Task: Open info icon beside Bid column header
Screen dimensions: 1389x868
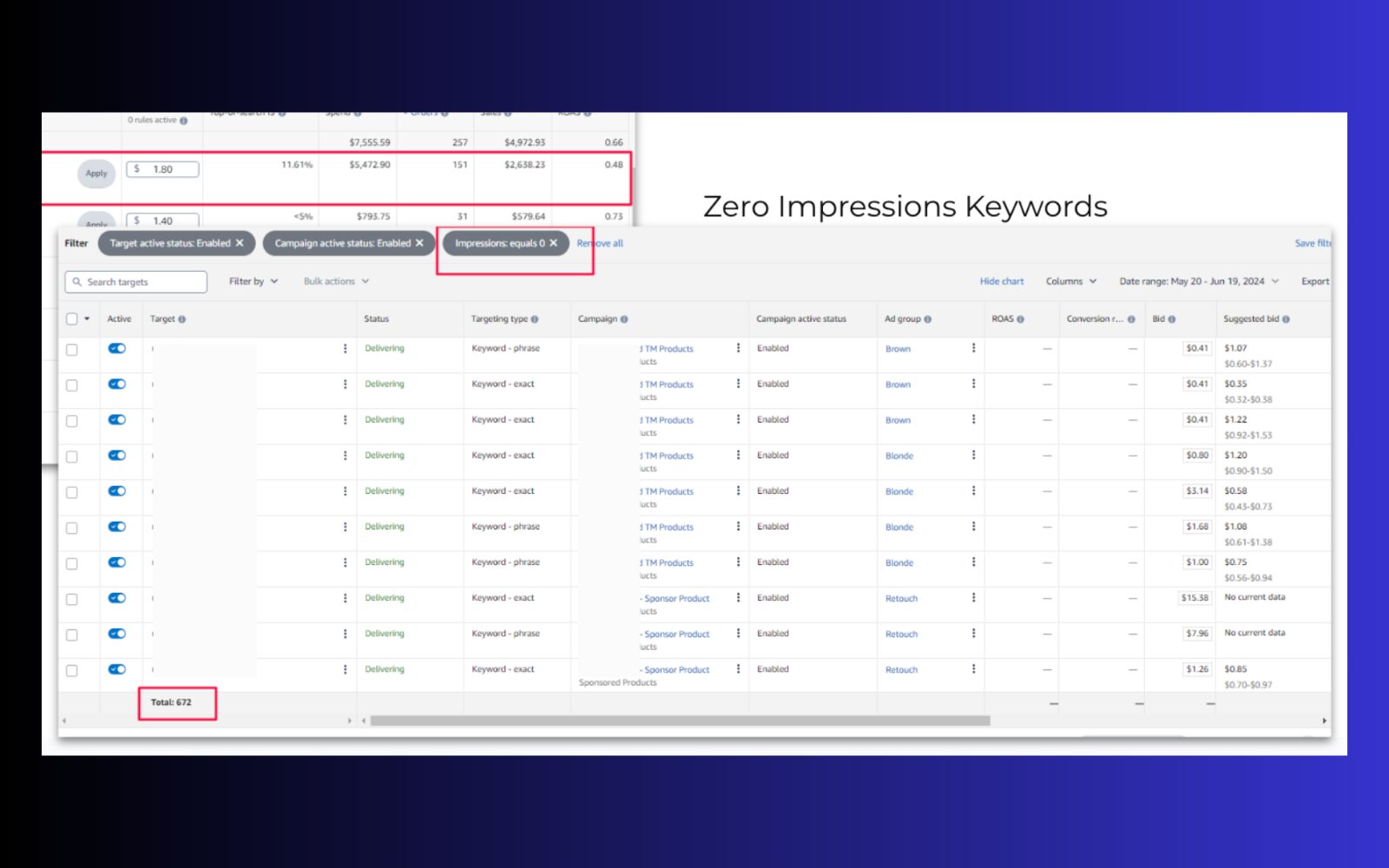Action: click(x=1172, y=319)
